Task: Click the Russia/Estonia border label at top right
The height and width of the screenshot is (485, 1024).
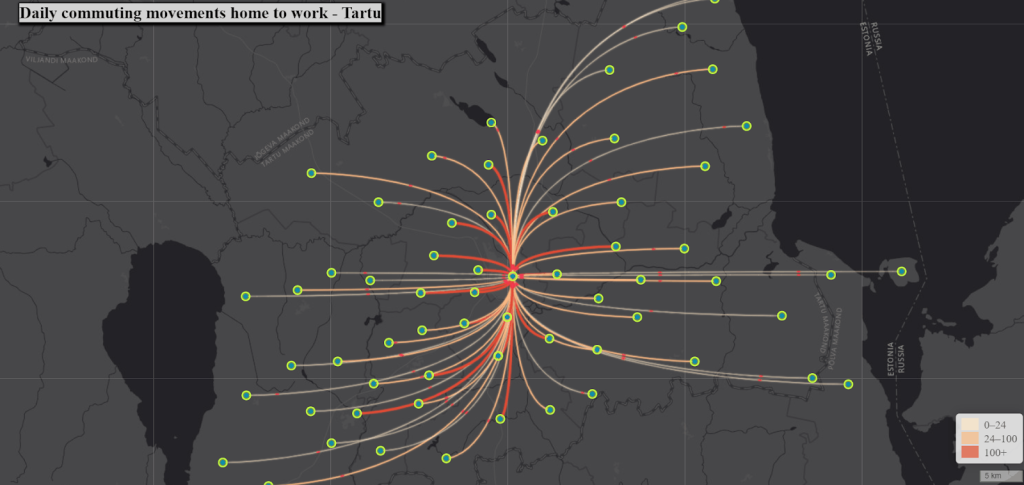Action: pyautogui.click(x=873, y=40)
